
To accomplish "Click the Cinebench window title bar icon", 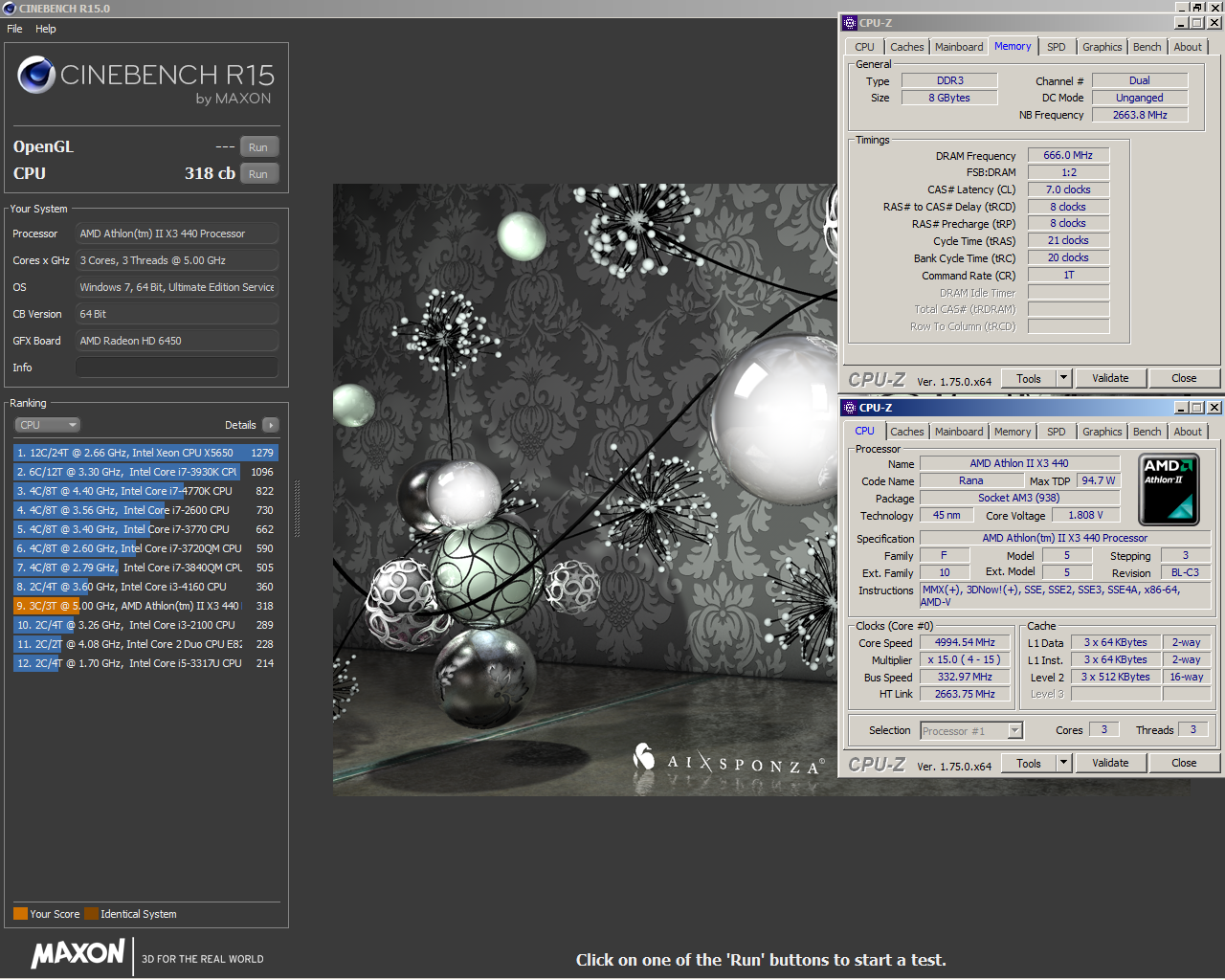I will (10, 9).
